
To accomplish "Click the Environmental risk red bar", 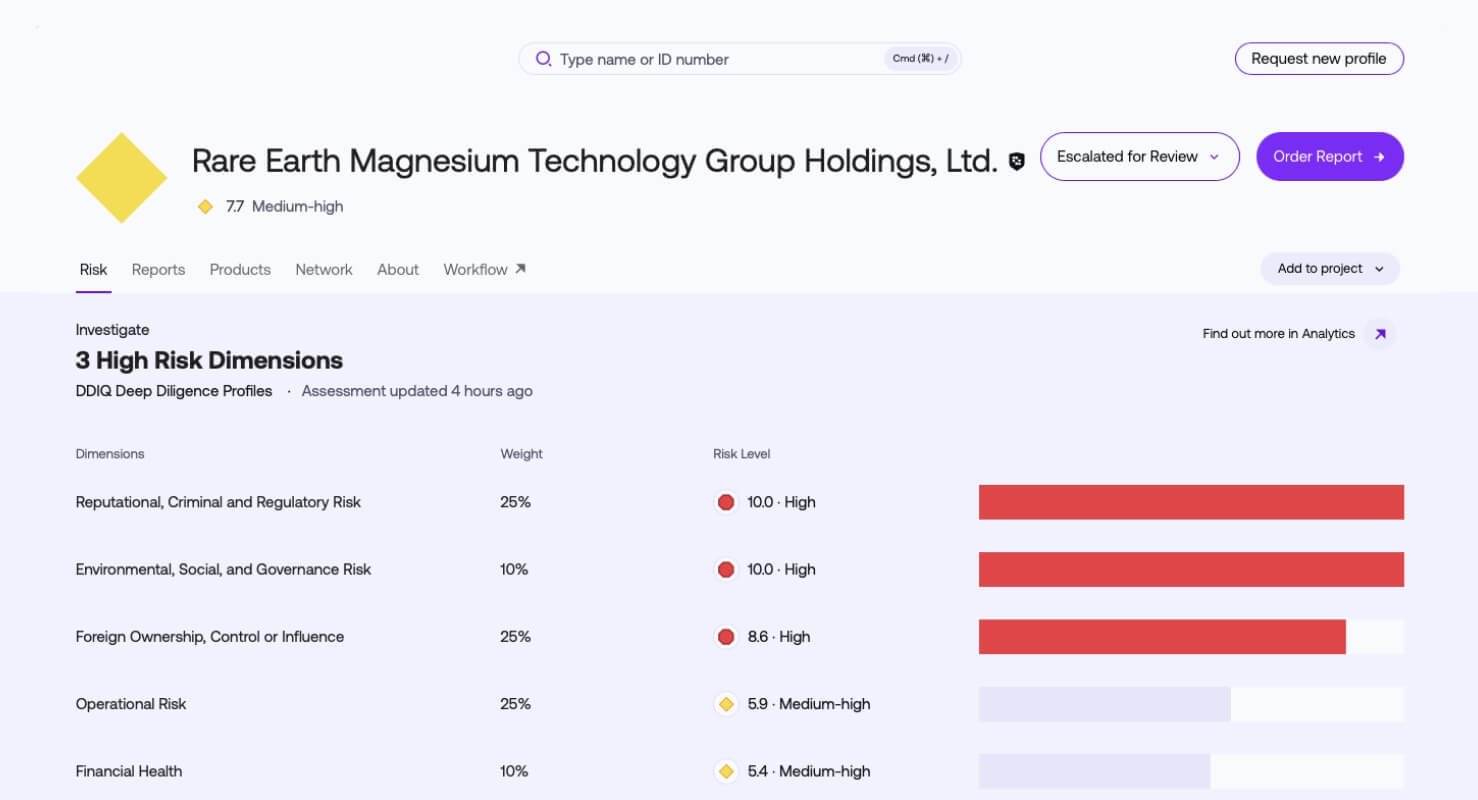I will 1191,569.
